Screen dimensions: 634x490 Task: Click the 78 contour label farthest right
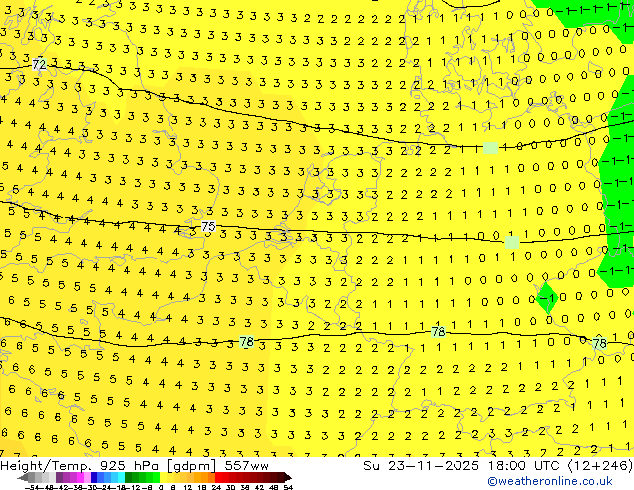[x=600, y=344]
